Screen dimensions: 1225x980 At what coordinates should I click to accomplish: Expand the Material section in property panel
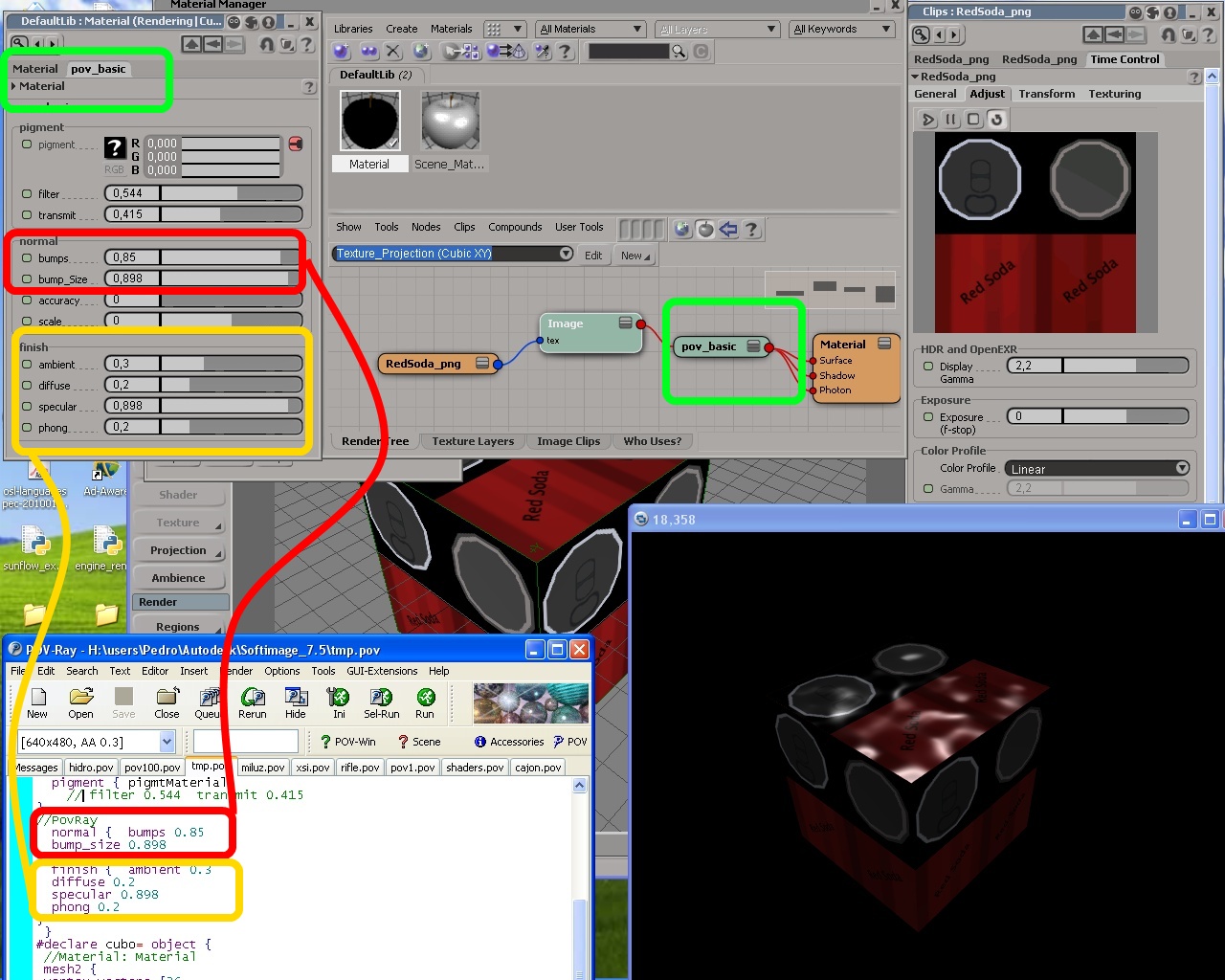(x=13, y=86)
